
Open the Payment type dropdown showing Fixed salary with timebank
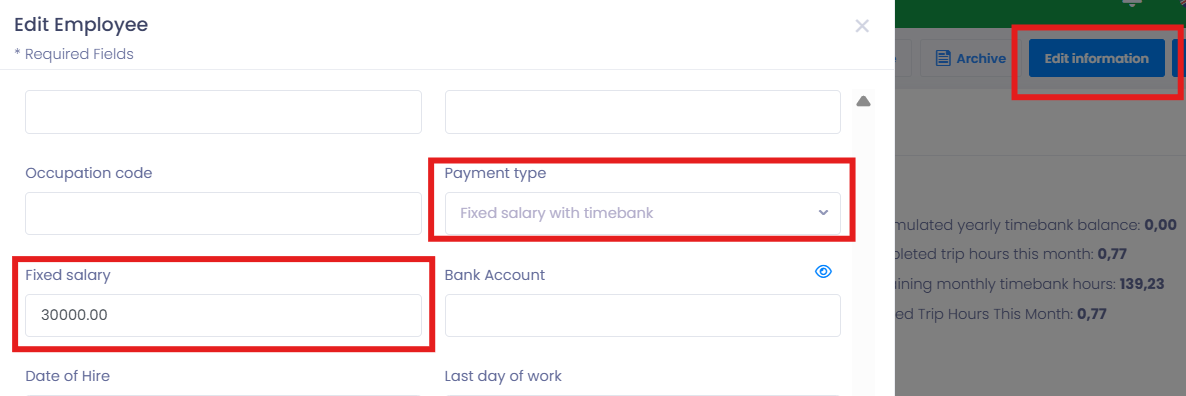[642, 213]
